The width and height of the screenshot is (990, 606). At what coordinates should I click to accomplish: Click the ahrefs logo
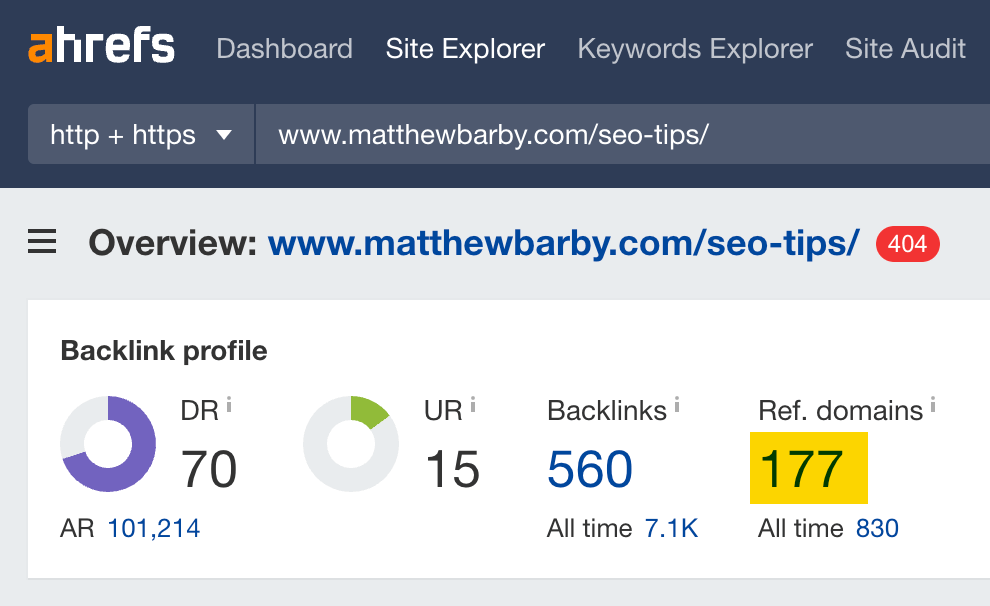pos(100,45)
